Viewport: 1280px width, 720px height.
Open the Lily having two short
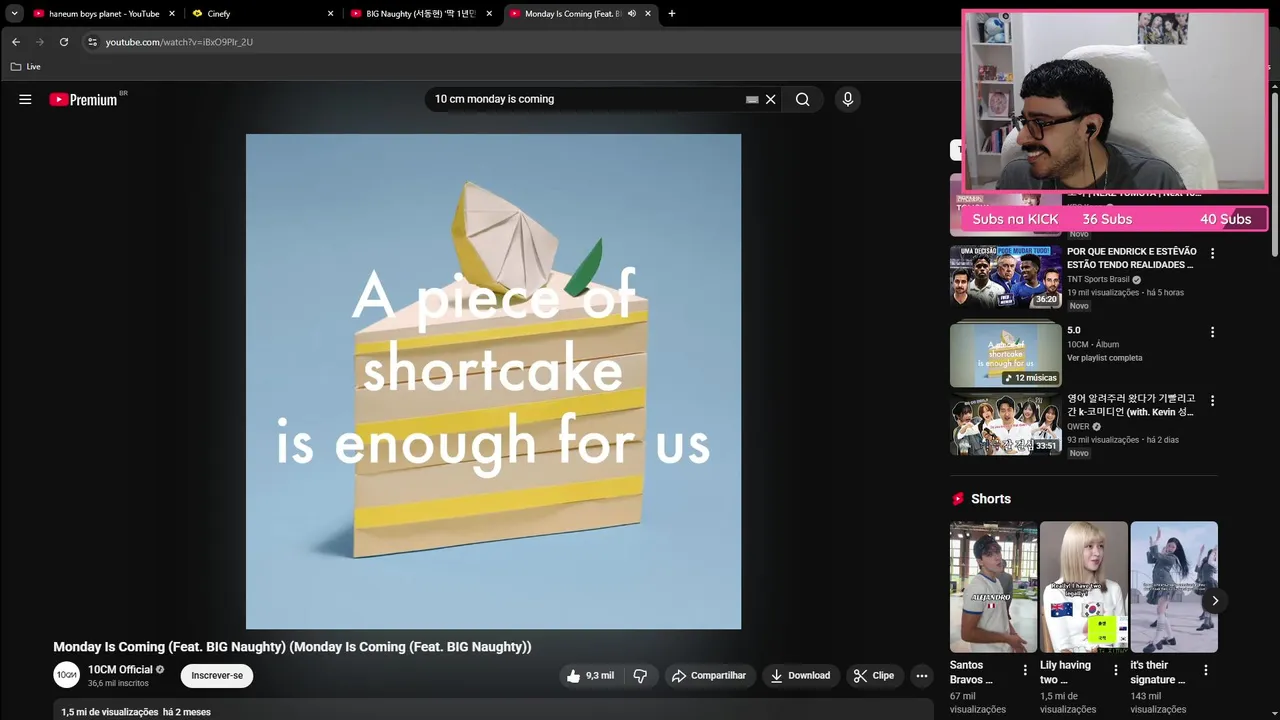click(1084, 587)
